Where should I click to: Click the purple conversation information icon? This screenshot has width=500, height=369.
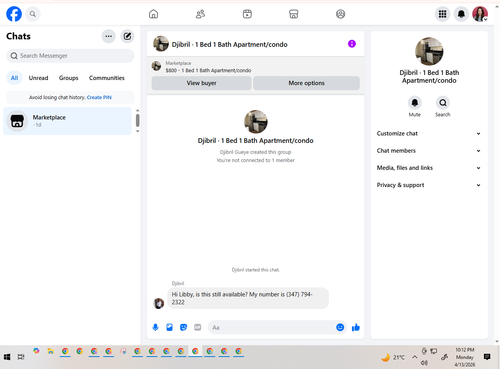[x=352, y=44]
